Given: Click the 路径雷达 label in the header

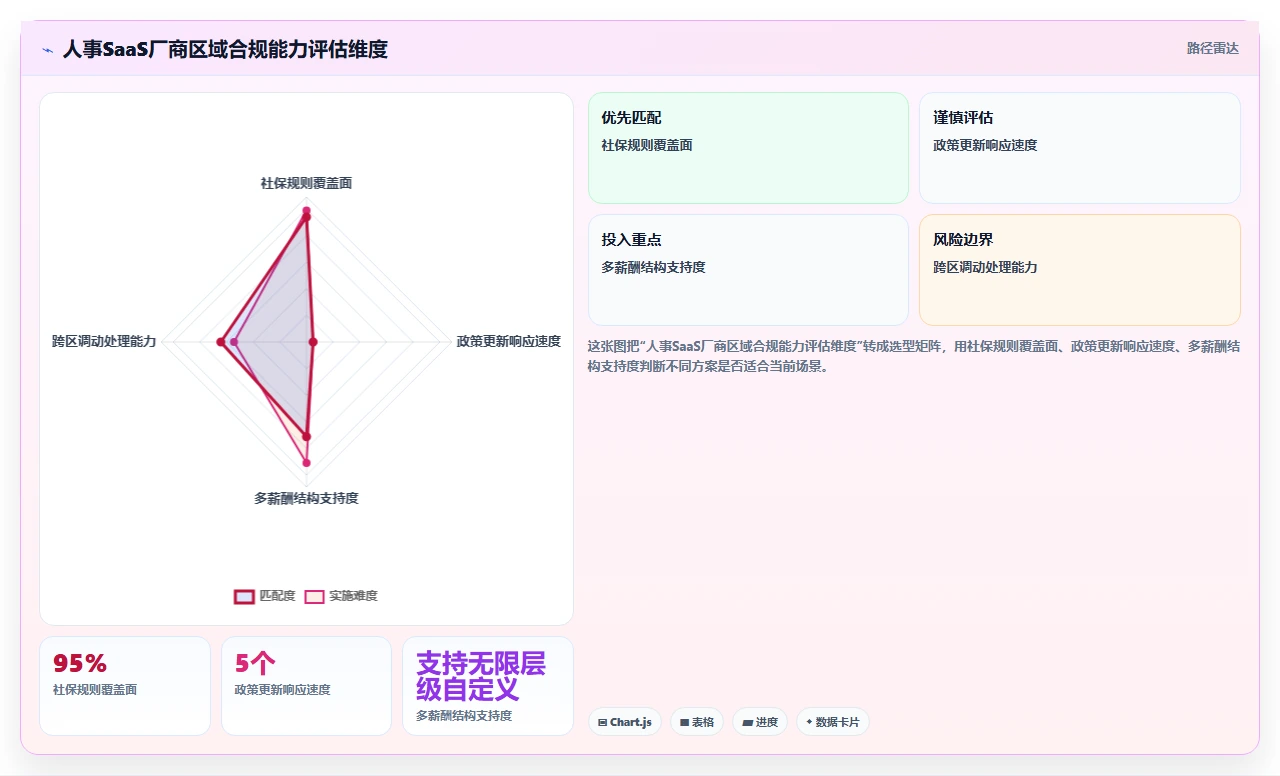Looking at the screenshot, I should click(1212, 48).
